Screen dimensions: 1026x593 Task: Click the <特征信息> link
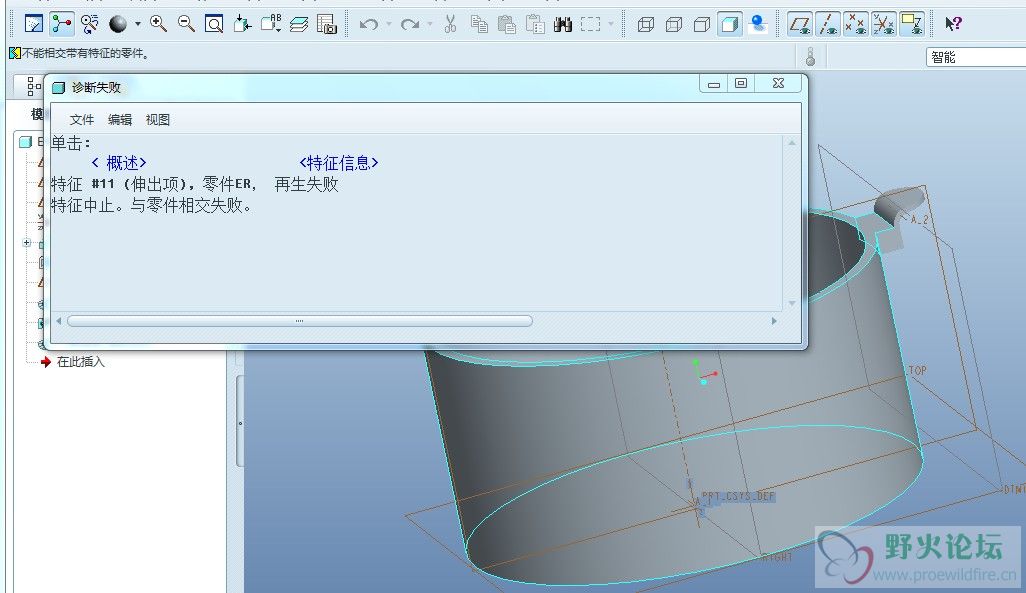click(339, 163)
